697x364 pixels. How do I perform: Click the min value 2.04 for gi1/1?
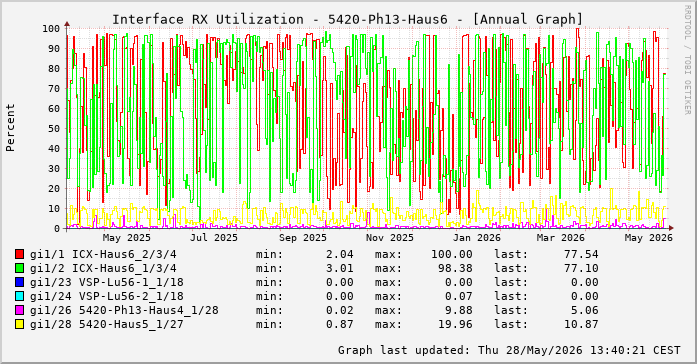340,255
